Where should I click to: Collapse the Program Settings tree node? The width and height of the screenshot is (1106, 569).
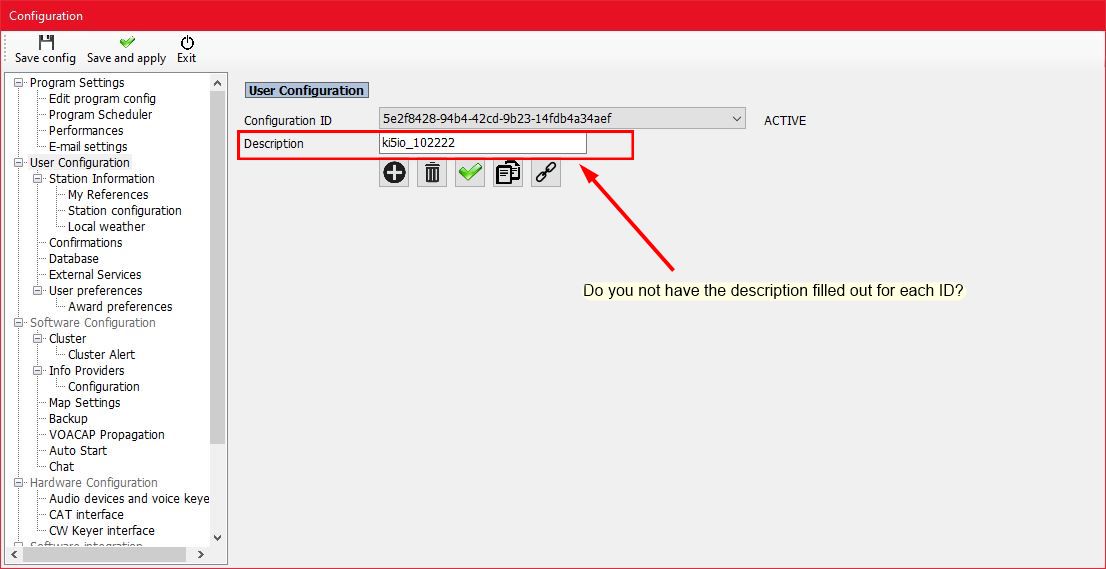click(19, 82)
